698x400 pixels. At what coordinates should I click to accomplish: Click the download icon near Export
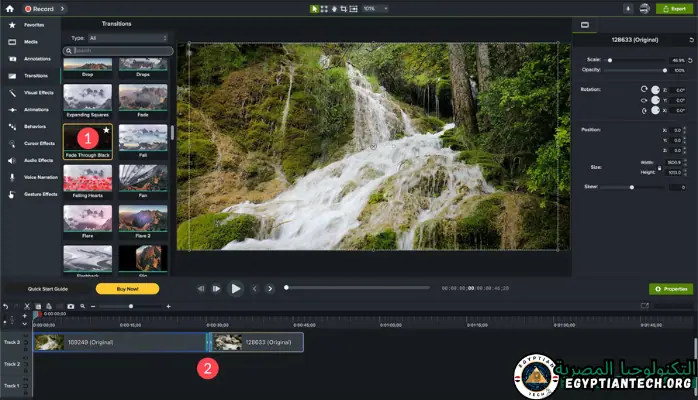(628, 8)
